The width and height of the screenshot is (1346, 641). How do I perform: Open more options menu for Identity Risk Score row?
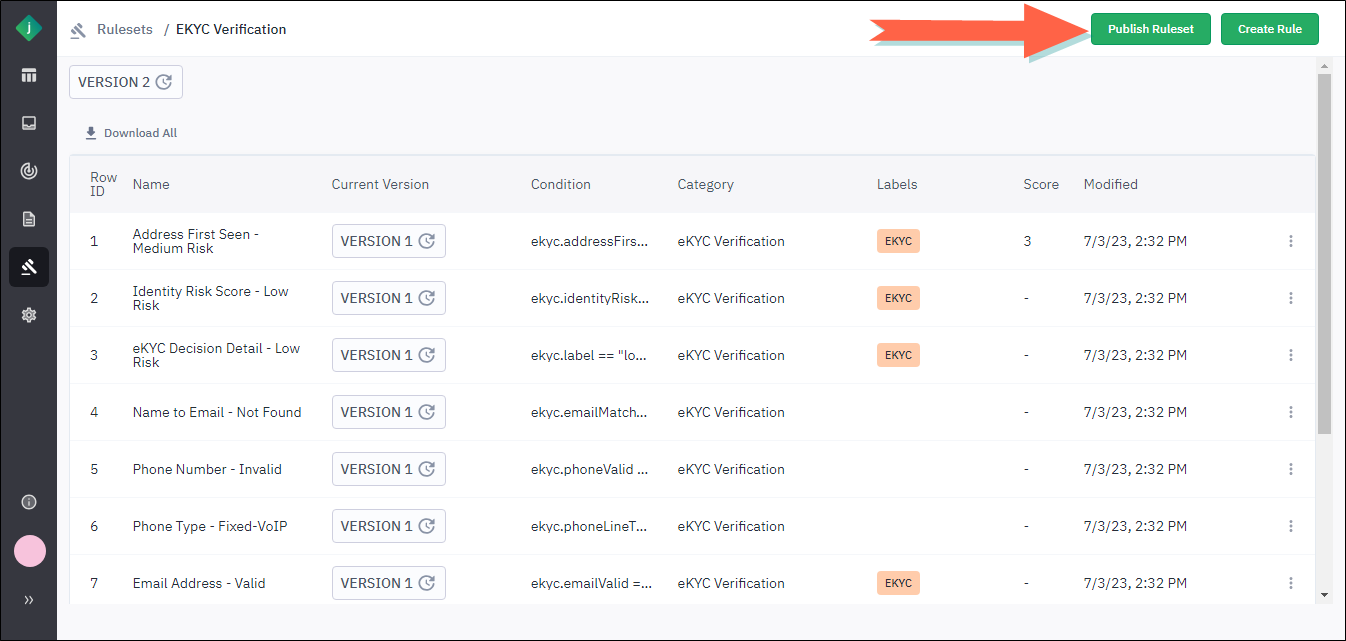tap(1291, 298)
